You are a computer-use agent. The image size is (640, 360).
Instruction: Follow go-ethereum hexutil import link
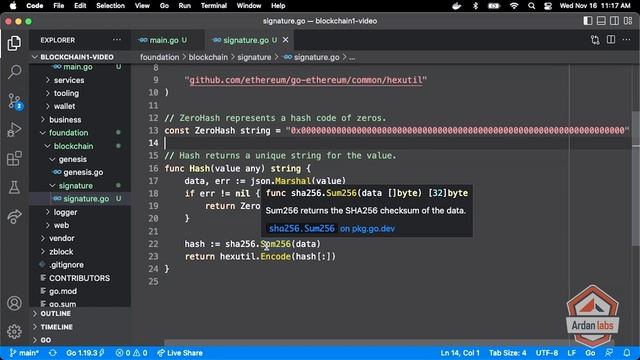(x=305, y=80)
